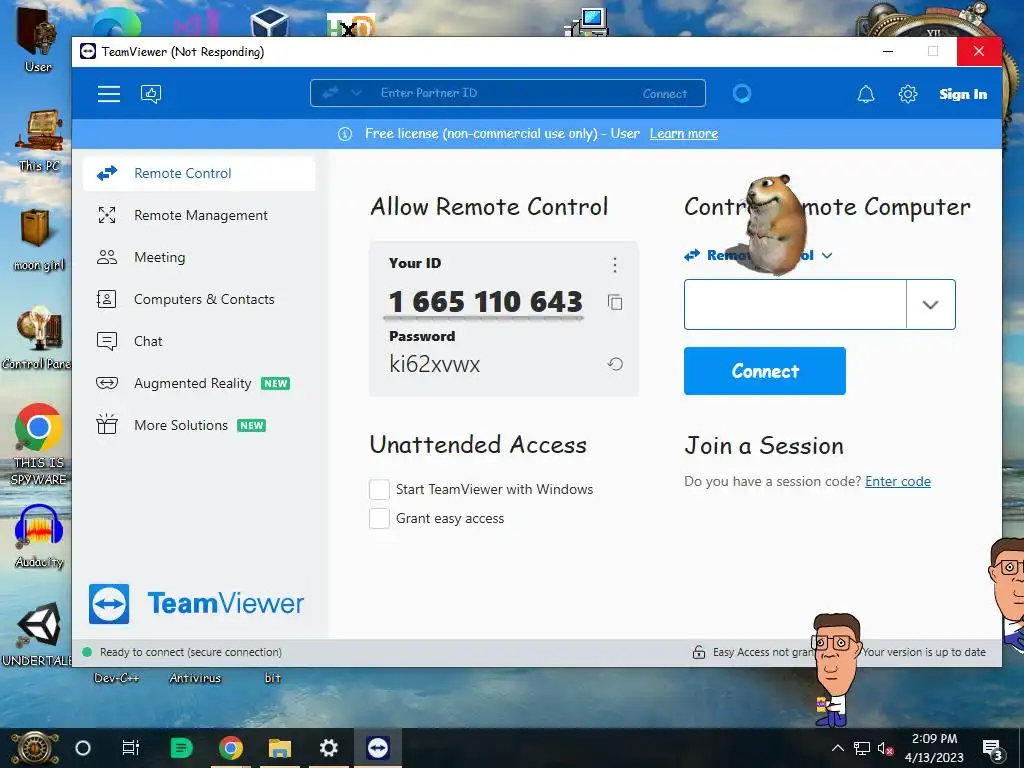Click the blue Connect button
Screen dimensions: 1024x768
pyautogui.click(x=765, y=371)
